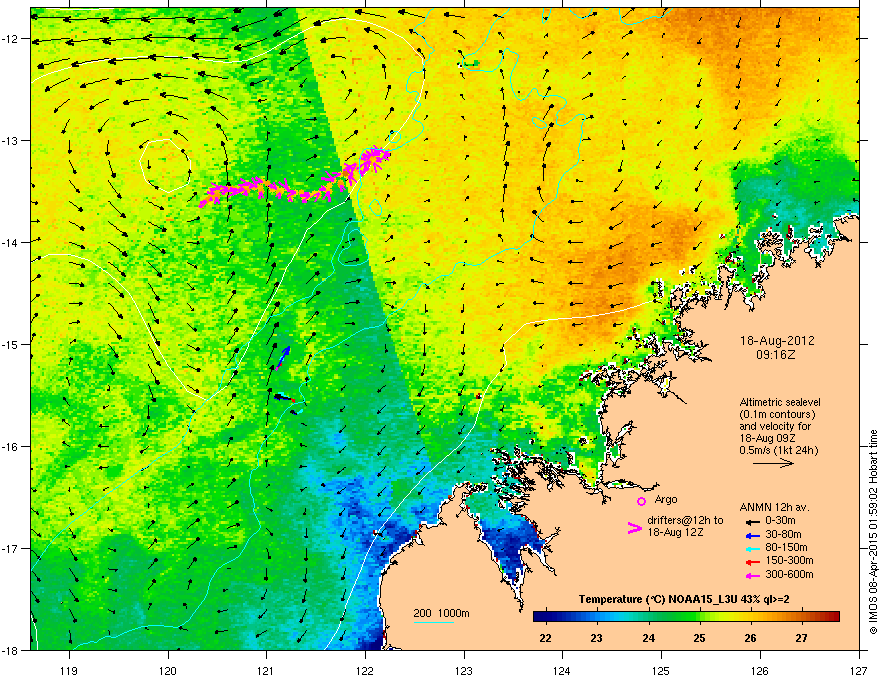This screenshot has width=880, height=680.
Task: Click the black 0-30m legend arrow
Action: 751,522
